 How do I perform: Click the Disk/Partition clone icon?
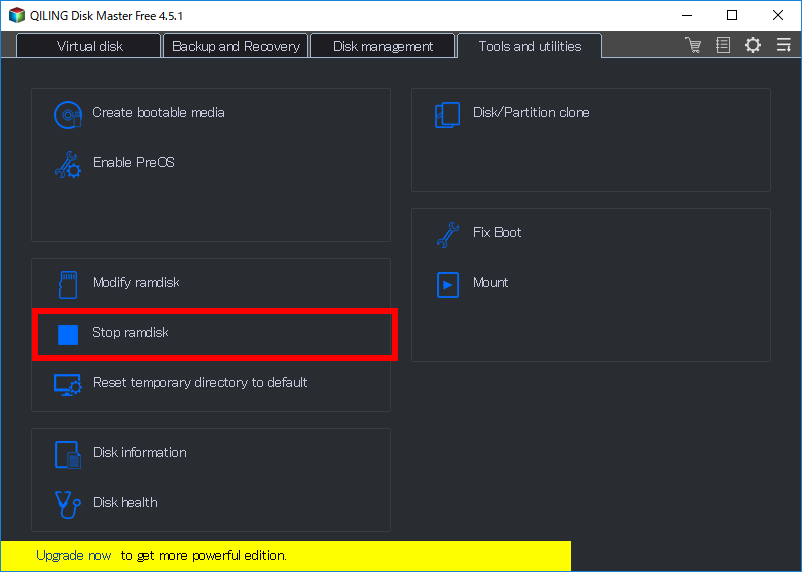coord(448,115)
